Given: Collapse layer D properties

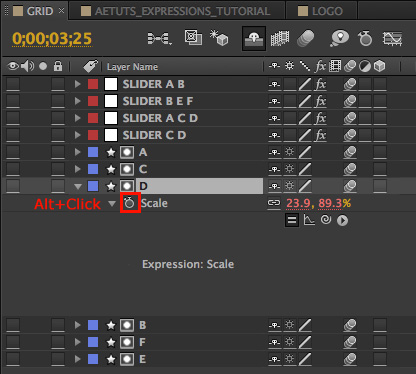Looking at the screenshot, I should [x=78, y=187].
